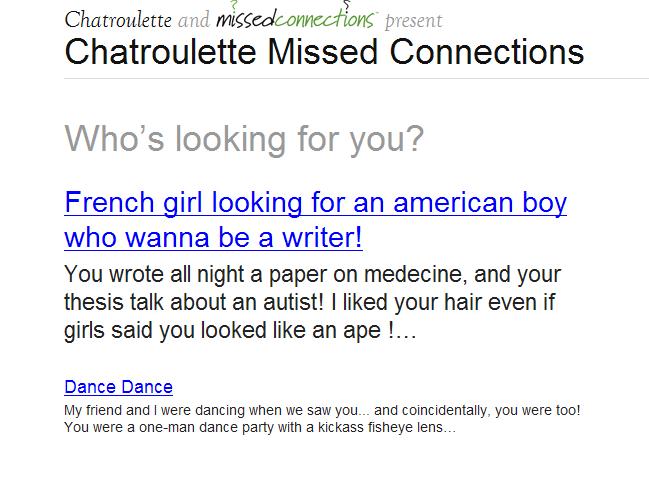Click the line "You wrote all night a paper on medecine"
The height and width of the screenshot is (495, 649).
coord(312,274)
